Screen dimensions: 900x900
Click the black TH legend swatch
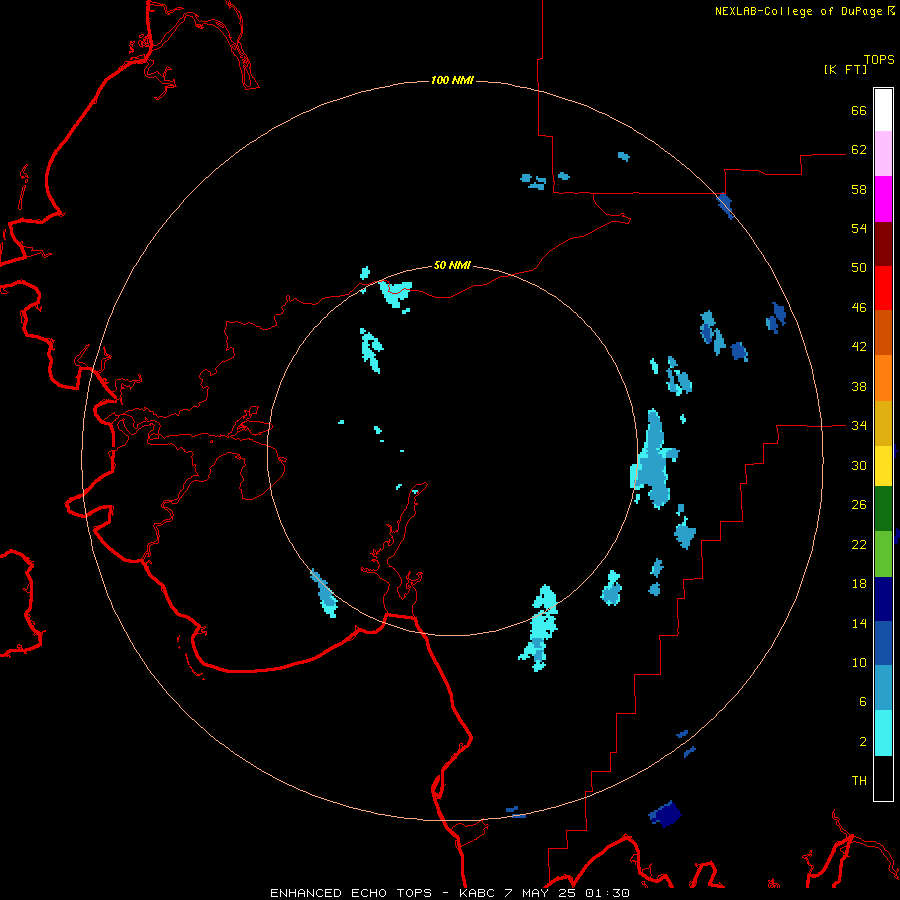pyautogui.click(x=883, y=778)
